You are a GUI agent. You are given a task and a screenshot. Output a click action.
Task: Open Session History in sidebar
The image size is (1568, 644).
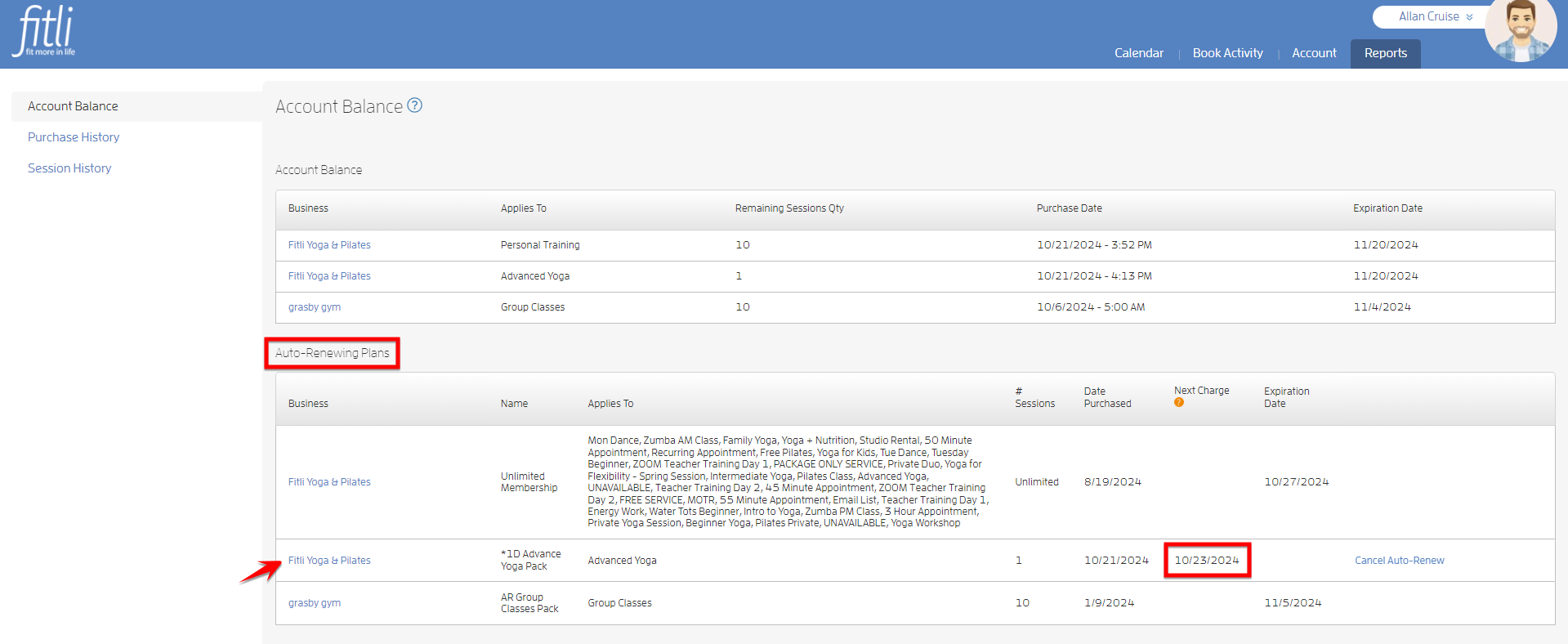(x=69, y=168)
